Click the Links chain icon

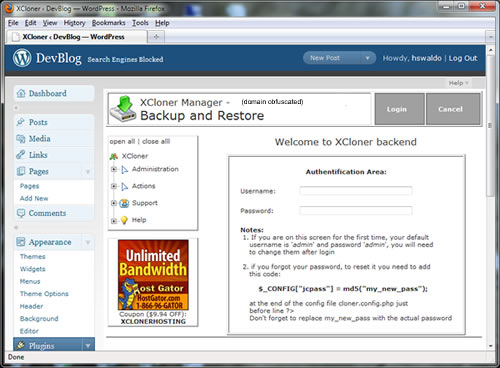[x=21, y=155]
